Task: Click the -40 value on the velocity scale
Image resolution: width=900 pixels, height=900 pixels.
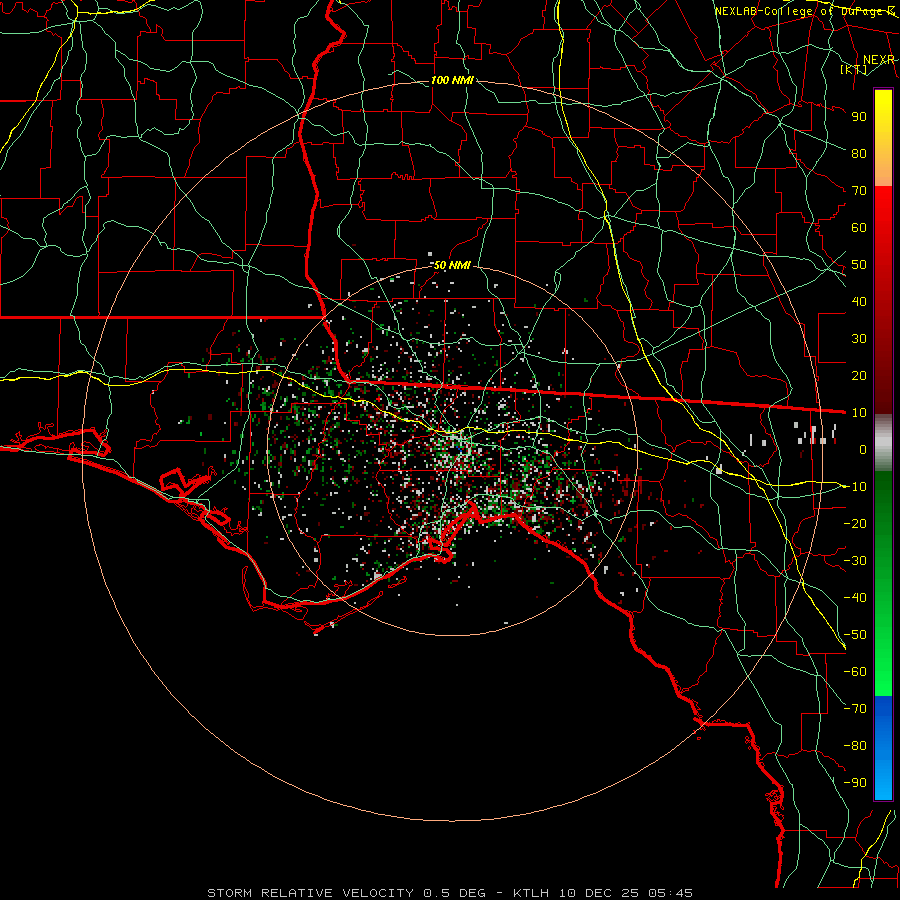Action: pos(855,598)
